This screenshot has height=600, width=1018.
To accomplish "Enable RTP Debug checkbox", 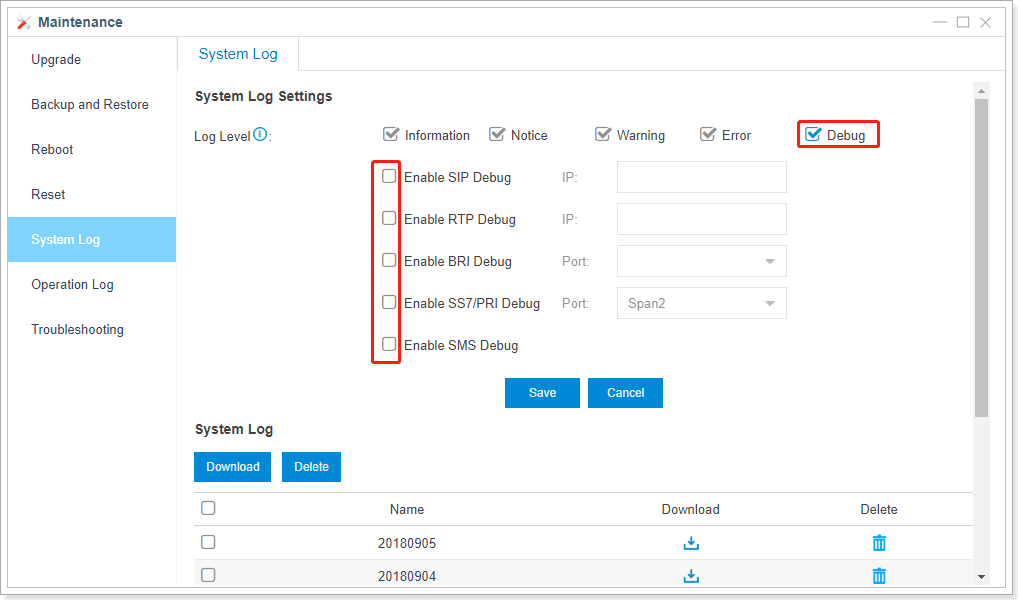I will (x=389, y=218).
